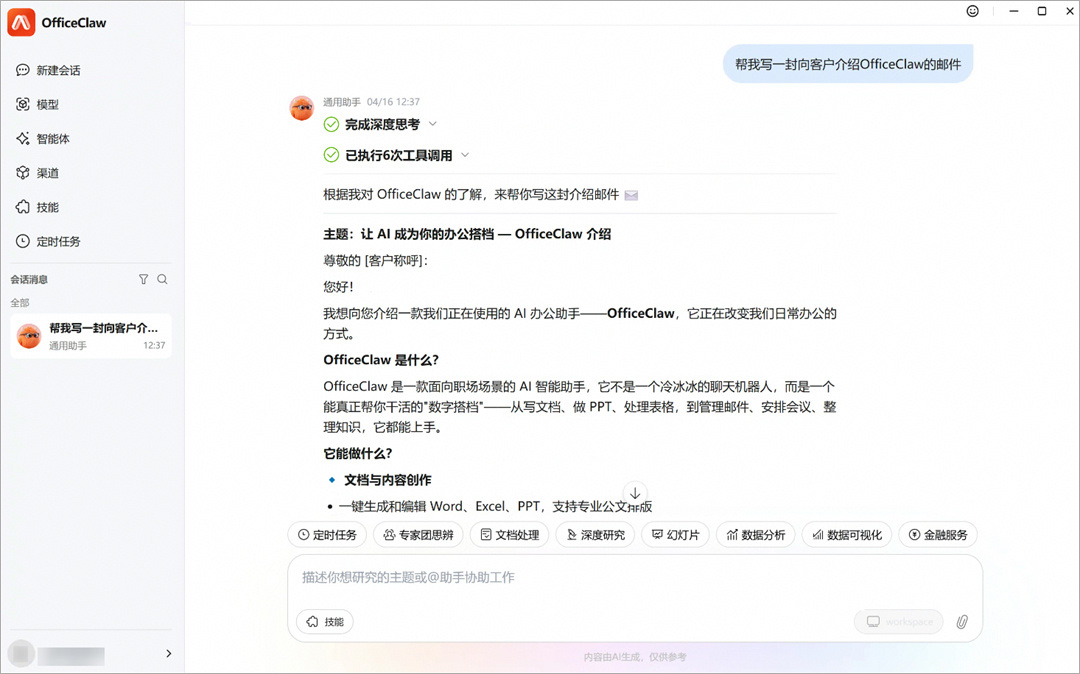This screenshot has width=1080, height=674.
Task: Click the user message bubble about OfficeClaw邮件
Action: pos(848,64)
